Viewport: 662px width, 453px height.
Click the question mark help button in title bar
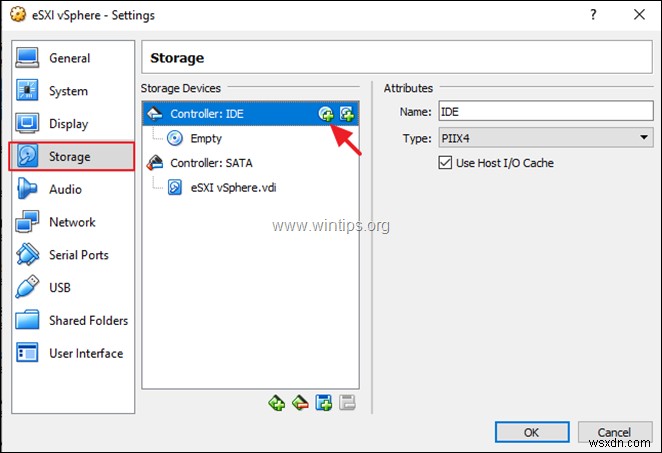coord(593,15)
